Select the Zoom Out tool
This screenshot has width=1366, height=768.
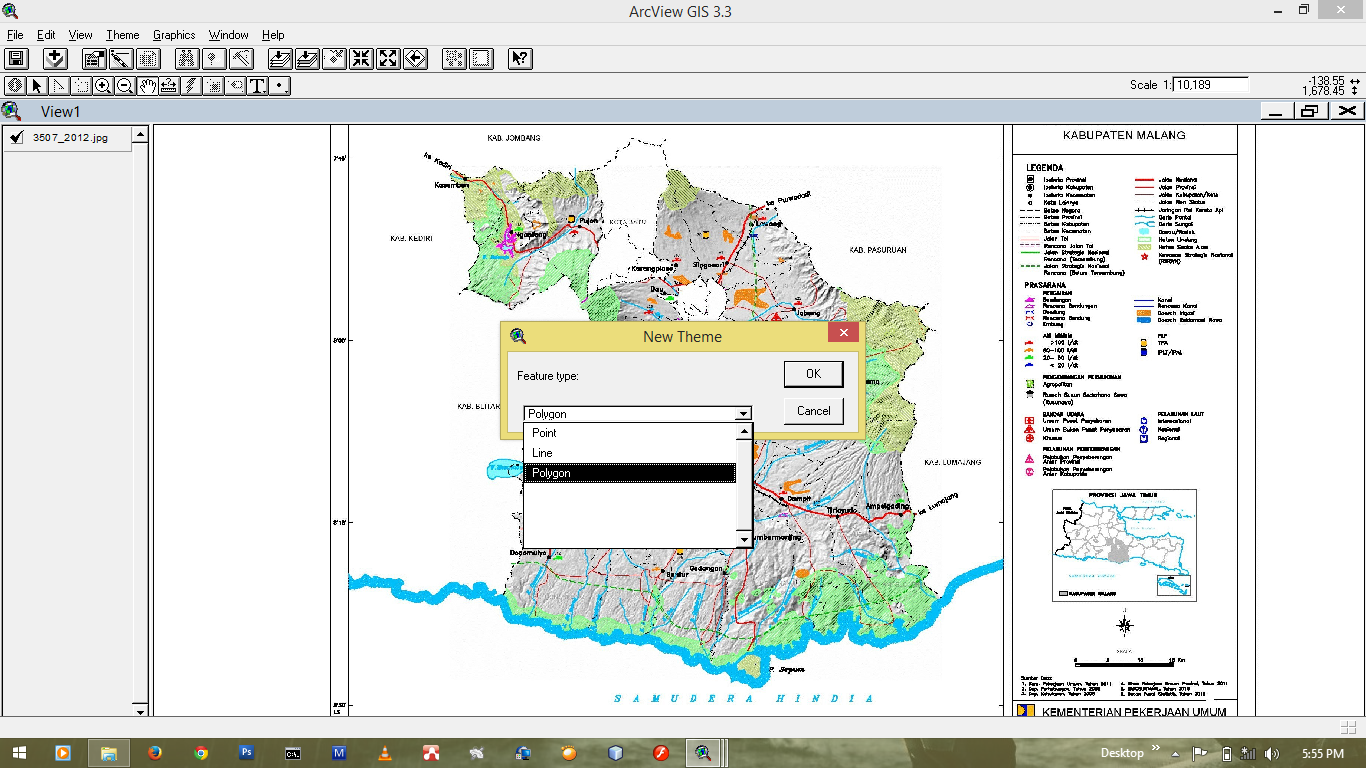point(125,86)
